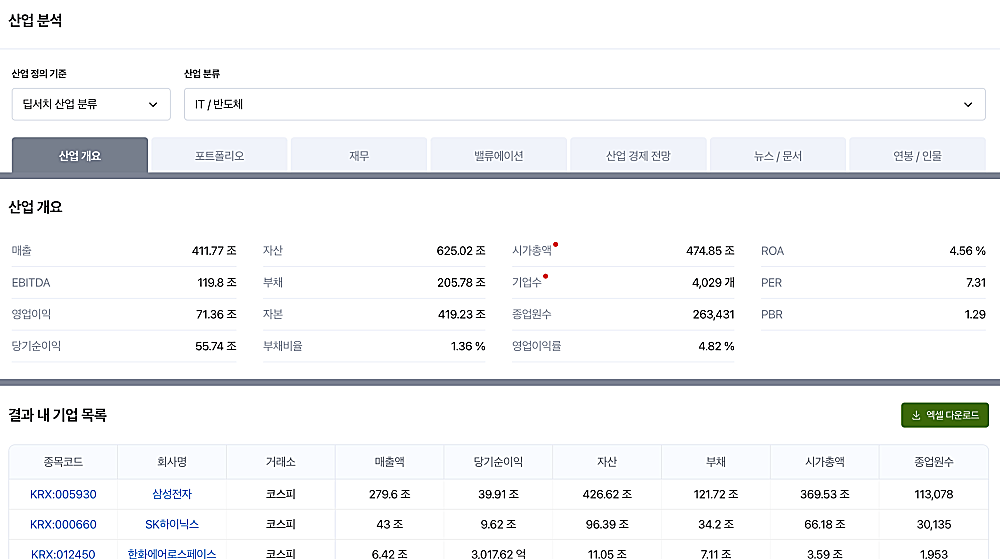Open stock code KRX:005930 link
This screenshot has height=559, width=1000.
[x=63, y=494]
